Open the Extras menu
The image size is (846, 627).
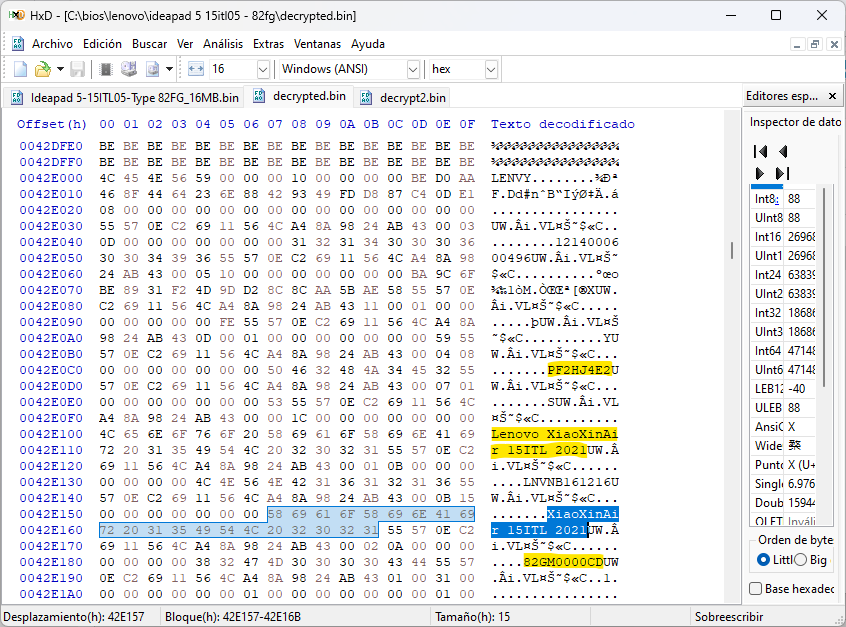268,44
